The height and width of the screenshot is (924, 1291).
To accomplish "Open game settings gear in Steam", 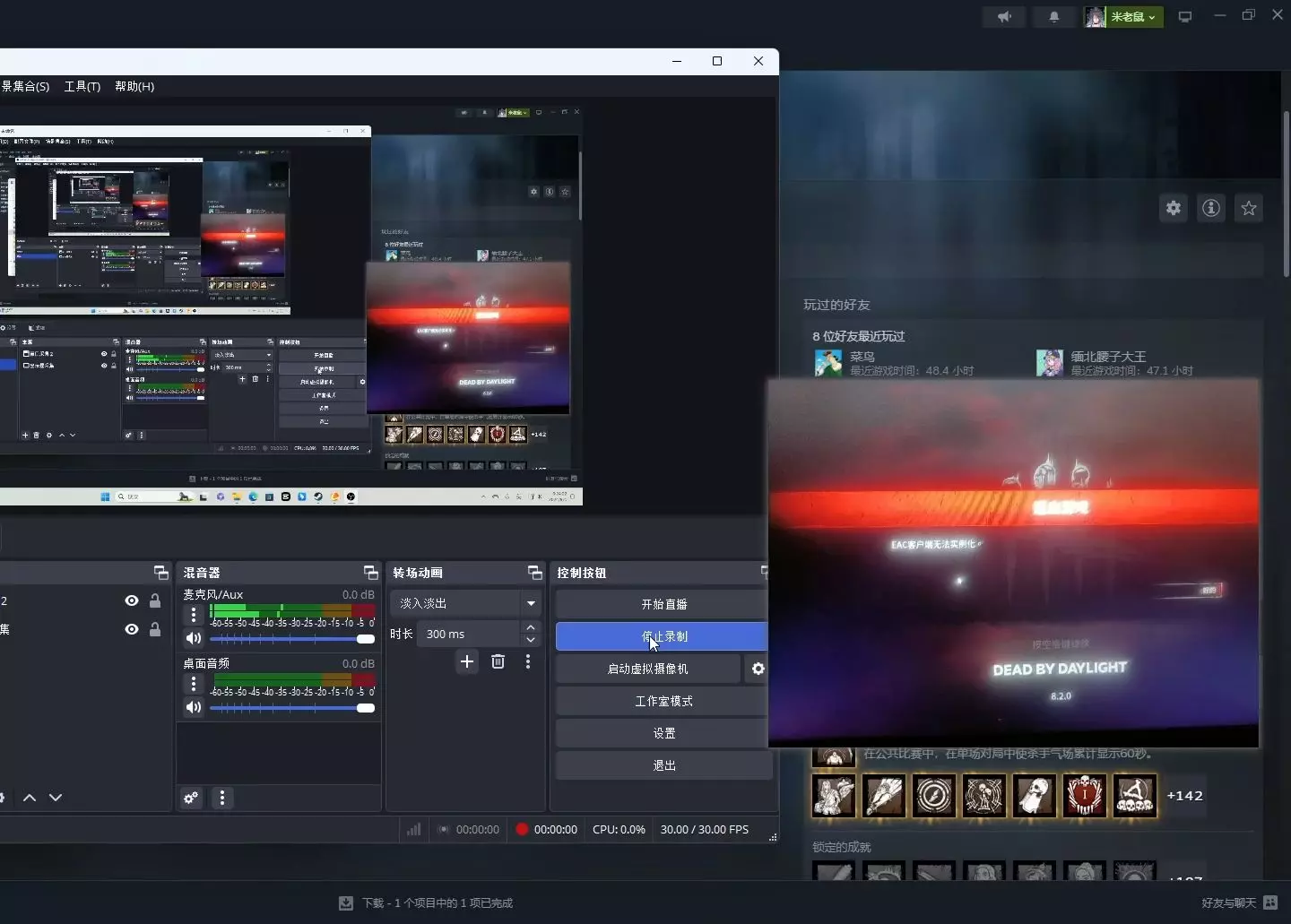I will click(1174, 208).
